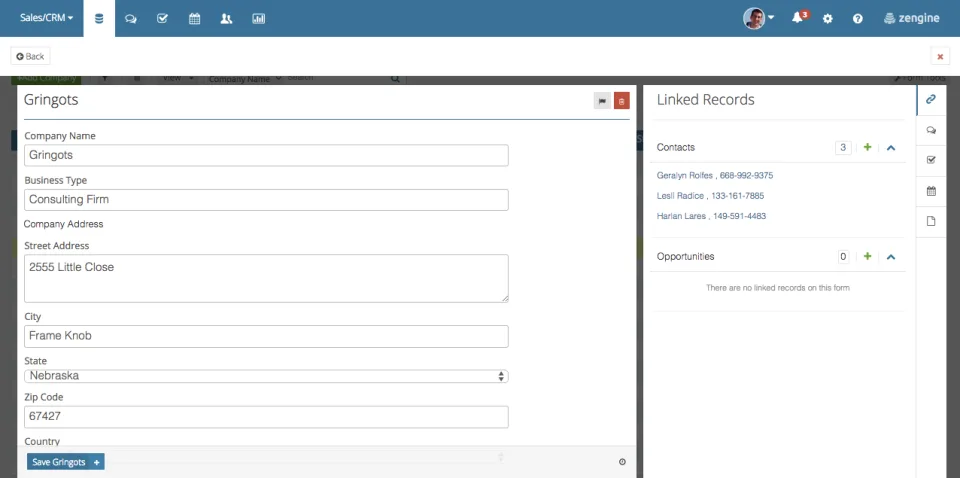Open the reports chart icon in navbar
Screen dimensions: 960x478
click(x=258, y=18)
